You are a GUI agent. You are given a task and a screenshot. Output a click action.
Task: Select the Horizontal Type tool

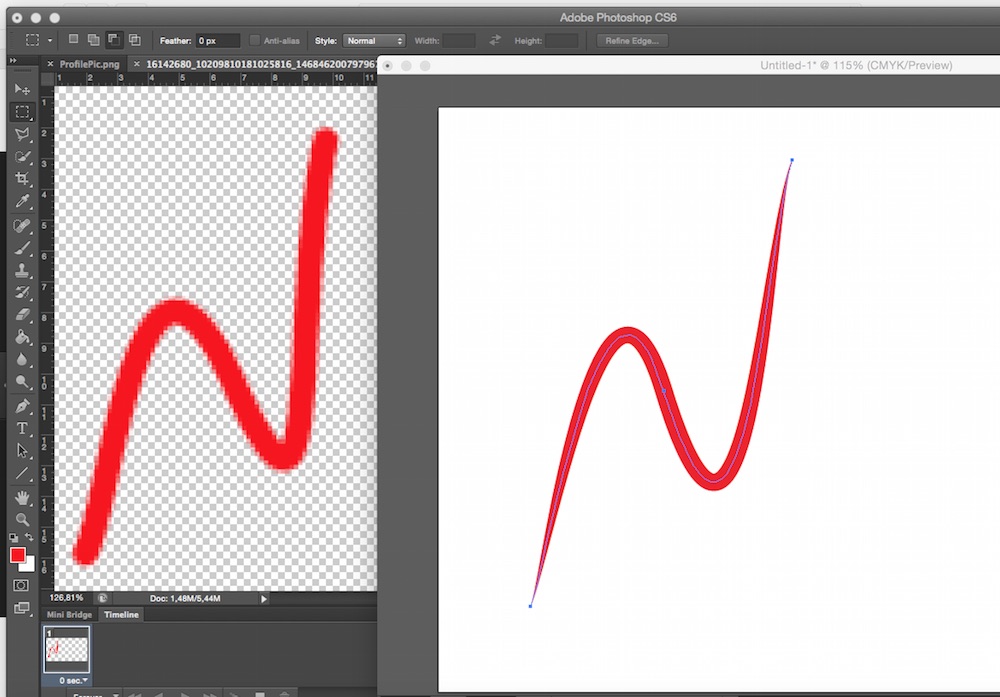[x=22, y=429]
